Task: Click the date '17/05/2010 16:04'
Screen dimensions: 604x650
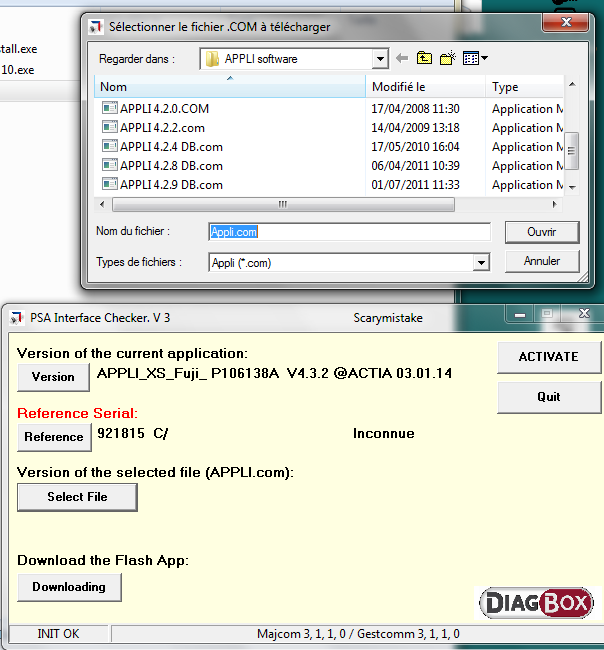Action: pyautogui.click(x=415, y=147)
